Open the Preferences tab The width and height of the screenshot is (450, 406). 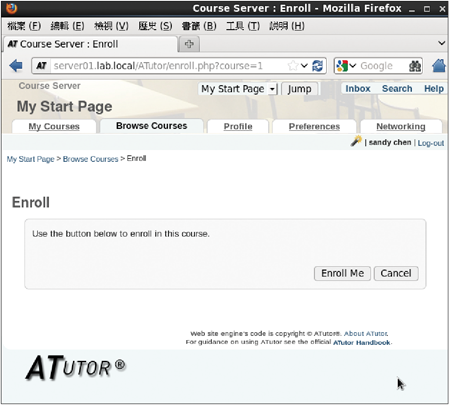click(314, 127)
